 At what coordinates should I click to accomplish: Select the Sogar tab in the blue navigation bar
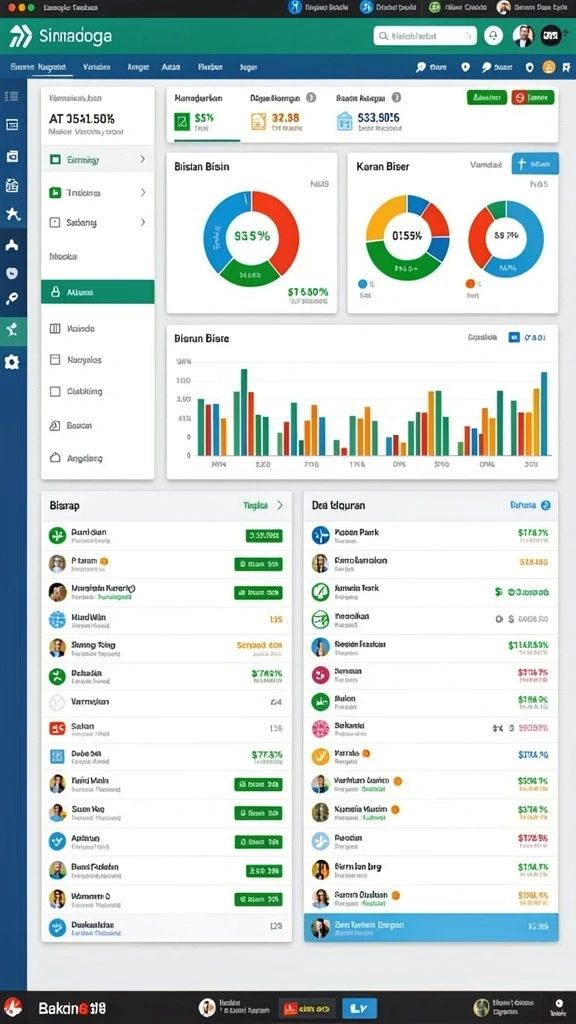pyautogui.click(x=249, y=67)
